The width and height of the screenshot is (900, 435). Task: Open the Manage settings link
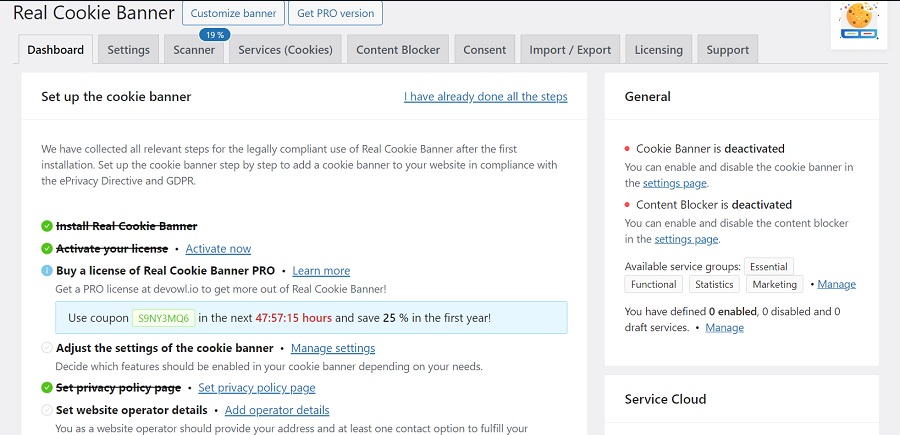point(333,348)
